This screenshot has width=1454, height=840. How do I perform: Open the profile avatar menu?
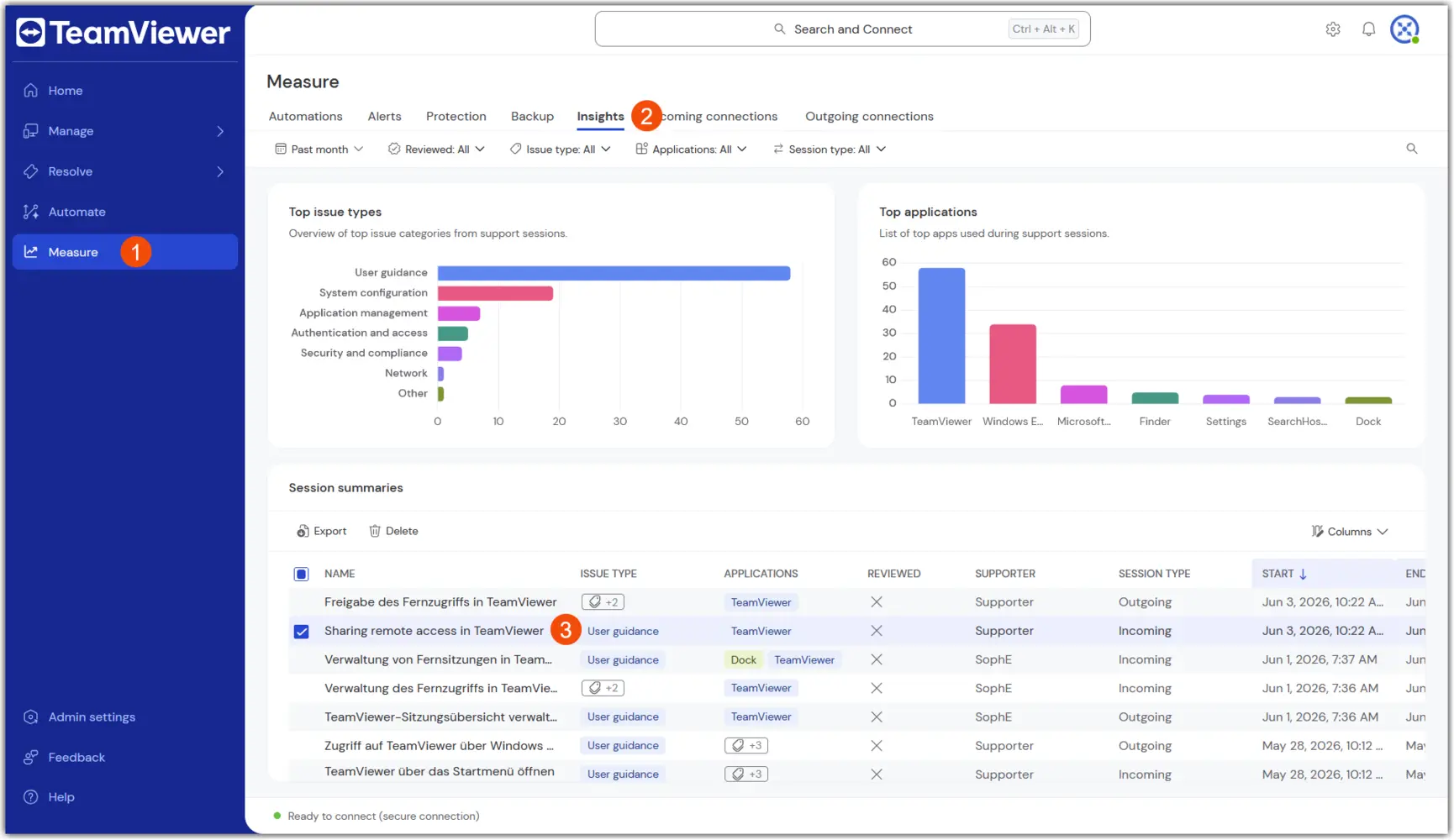pyautogui.click(x=1404, y=29)
